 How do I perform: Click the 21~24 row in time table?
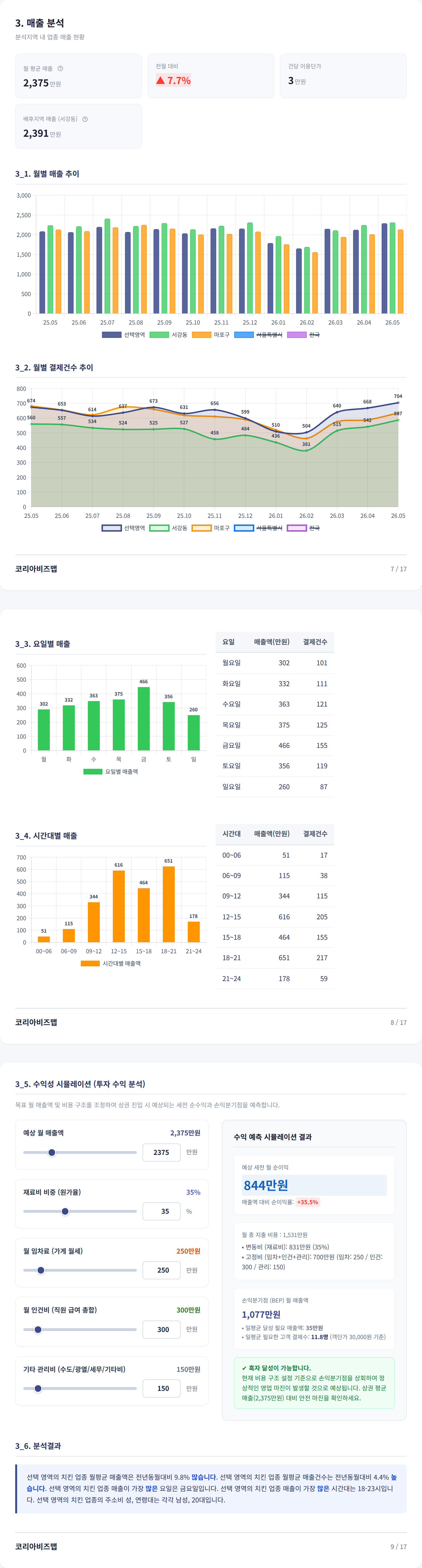[275, 979]
